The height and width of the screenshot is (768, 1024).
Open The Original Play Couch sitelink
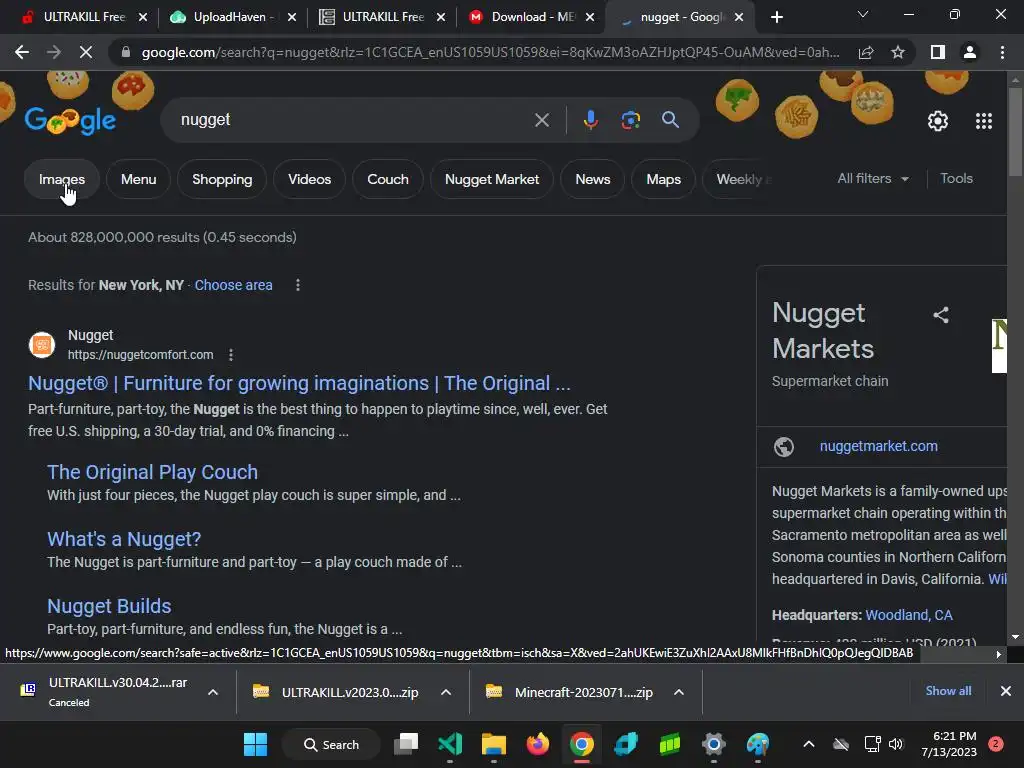[152, 472]
